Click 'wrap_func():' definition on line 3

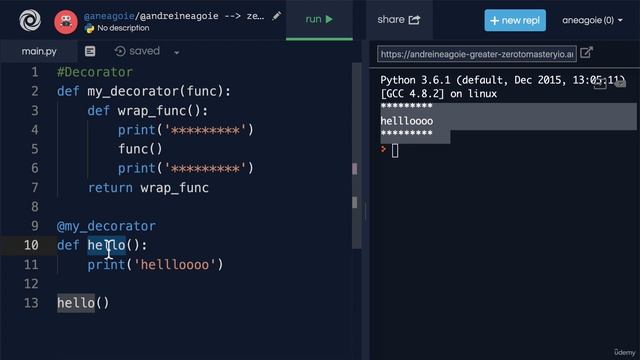pyautogui.click(x=162, y=111)
